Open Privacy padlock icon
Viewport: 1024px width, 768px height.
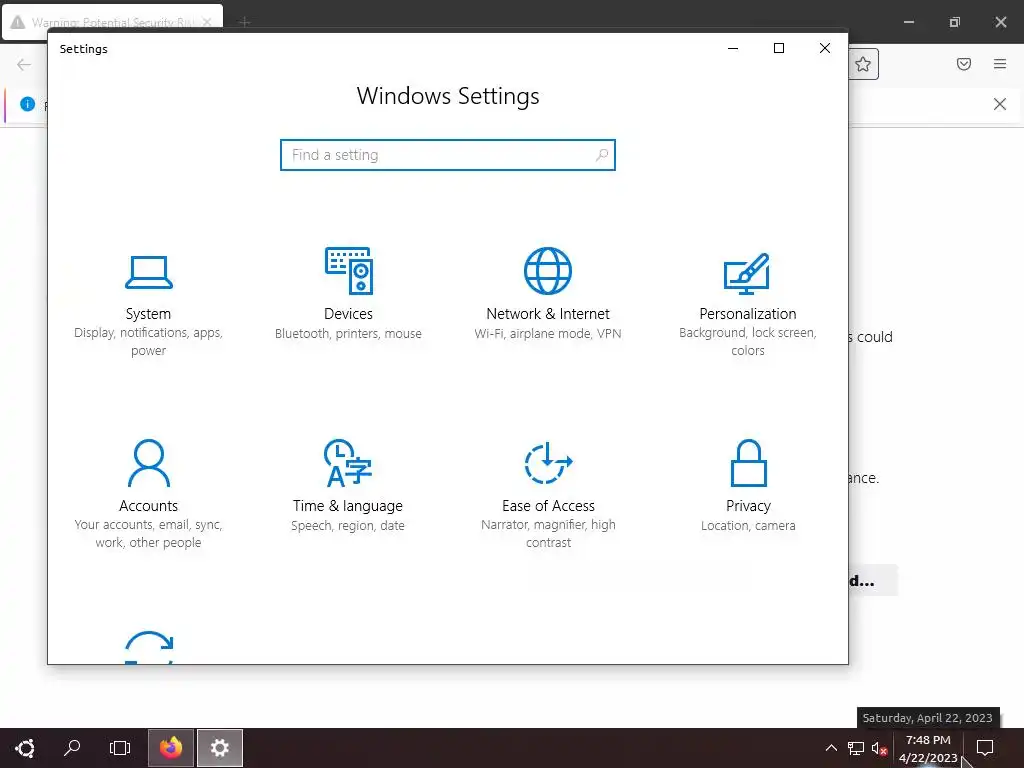coord(748,463)
